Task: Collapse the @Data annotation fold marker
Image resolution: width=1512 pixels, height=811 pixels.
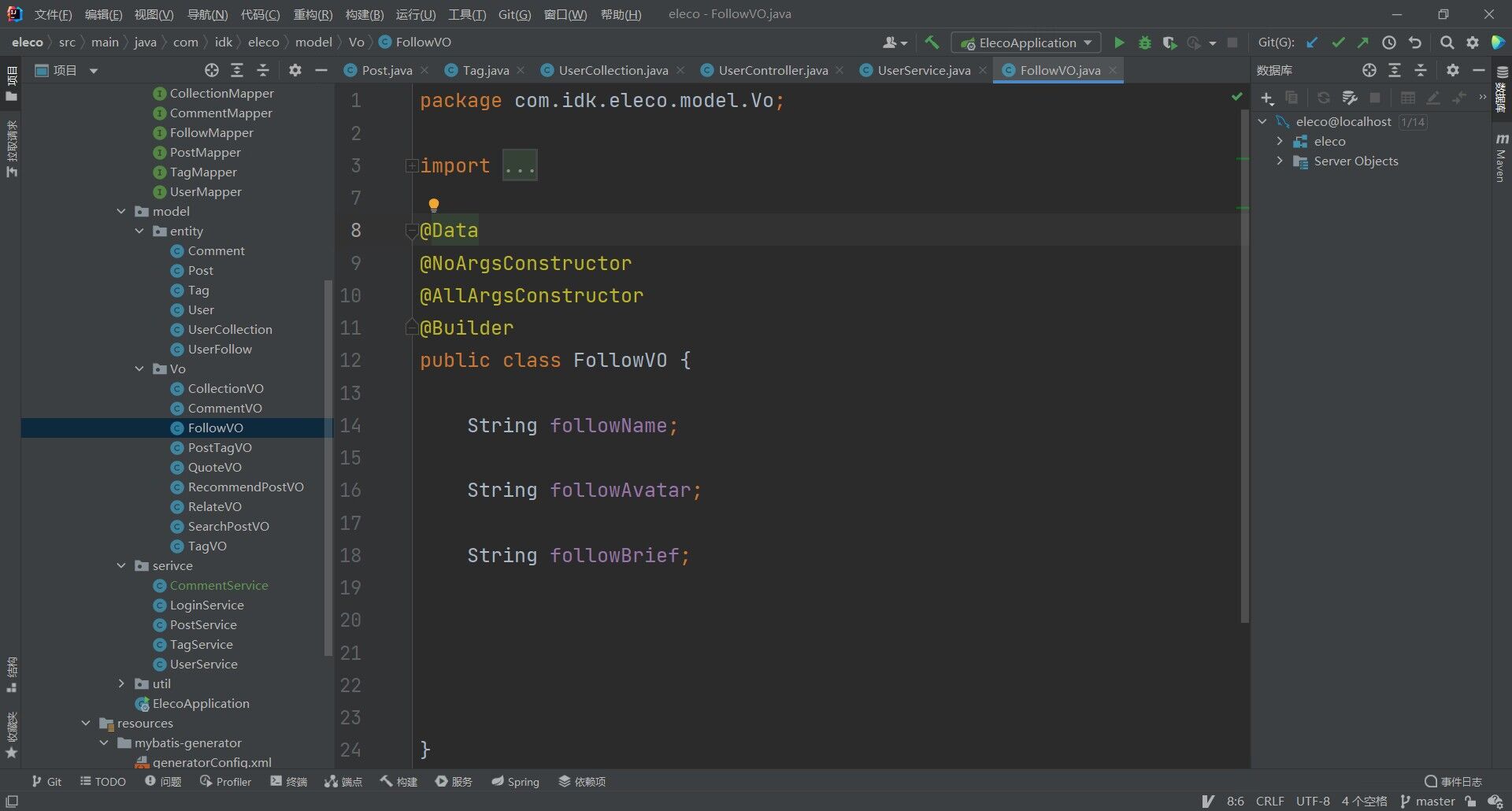Action: (411, 231)
